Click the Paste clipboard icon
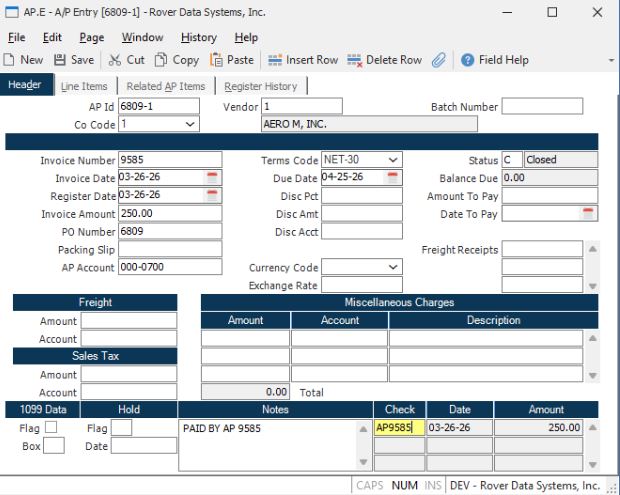Screen dimensions: 620x495 (215, 60)
